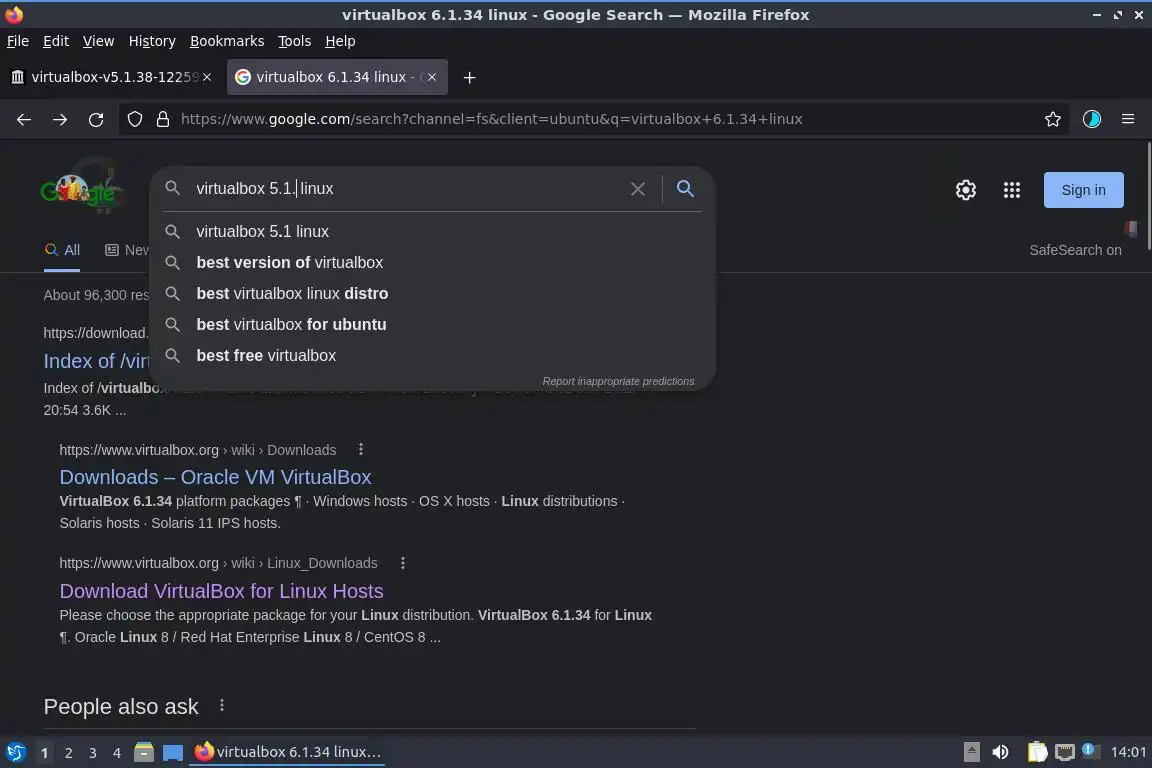Go forward to the next page
This screenshot has height=768, width=1152.
tap(60, 119)
